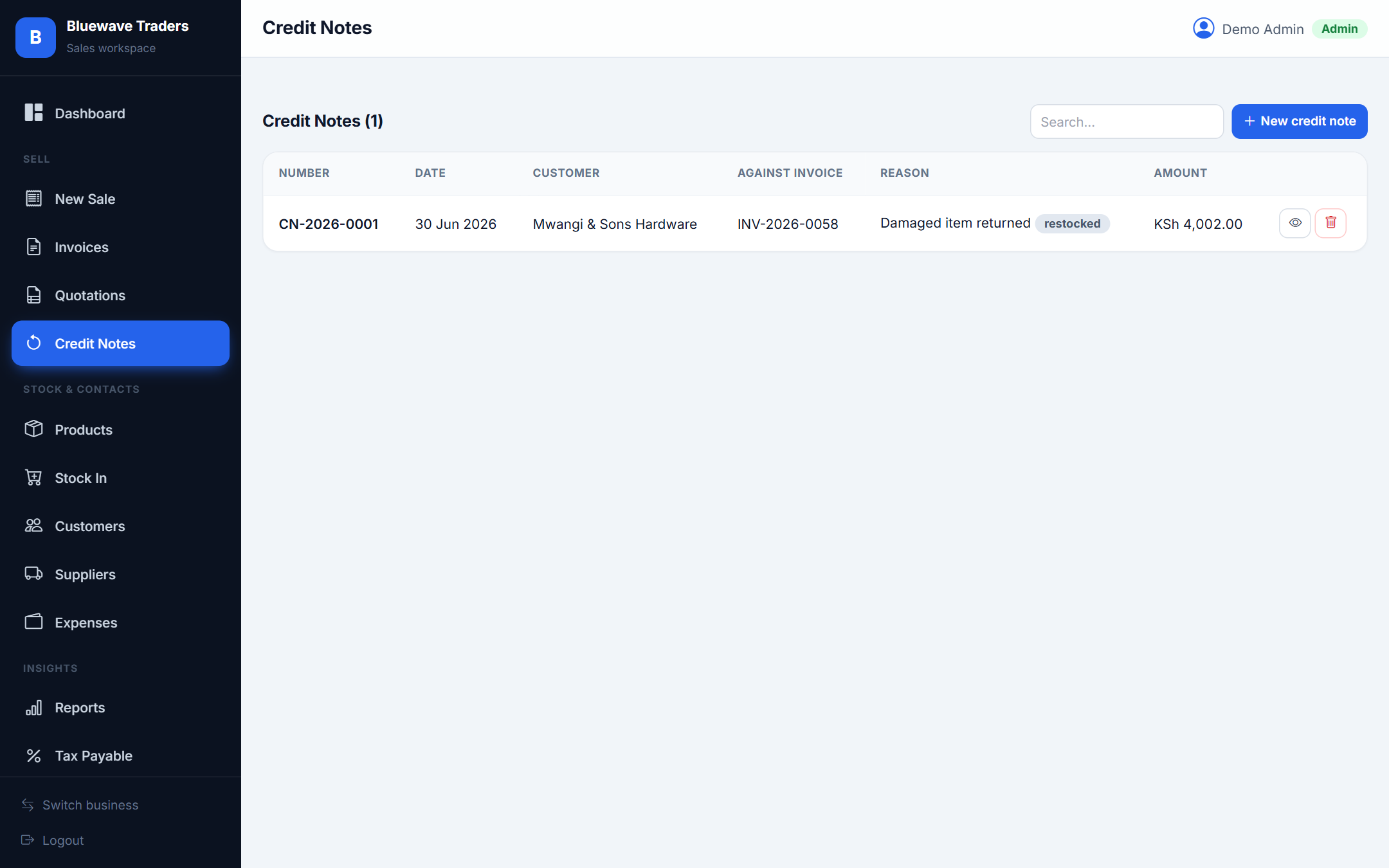Click the Stock In cart icon
The width and height of the screenshot is (1389, 868).
click(x=33, y=477)
